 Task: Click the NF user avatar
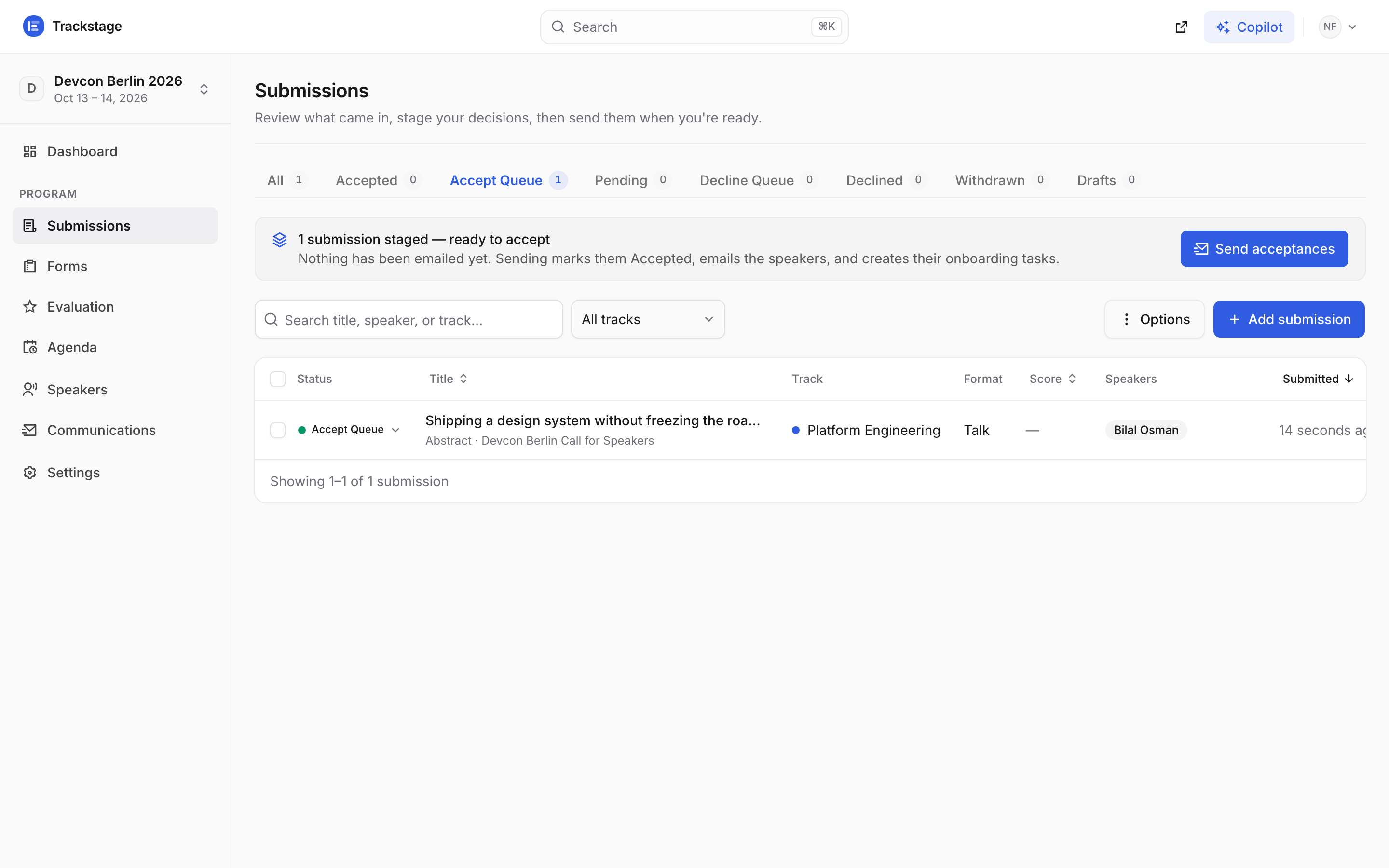(1329, 27)
